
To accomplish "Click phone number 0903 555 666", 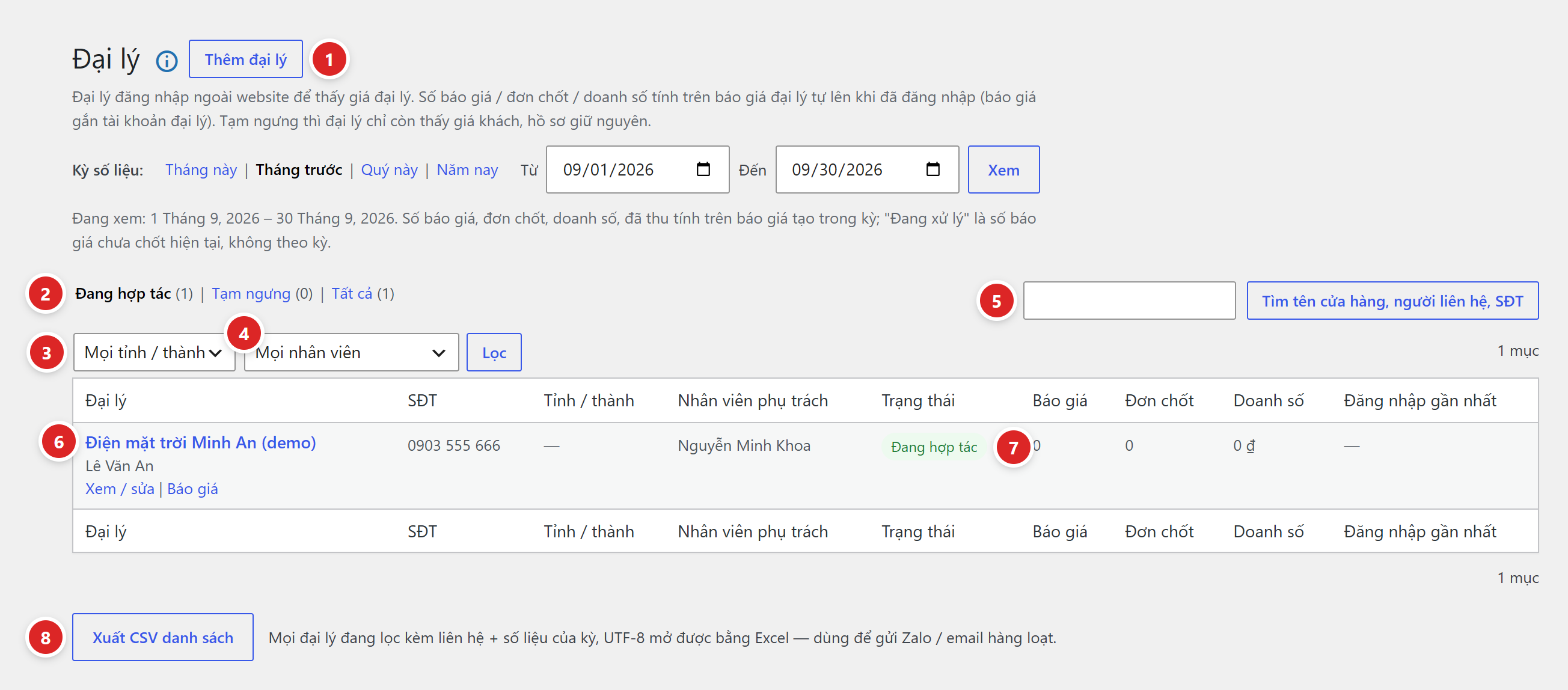I will pyautogui.click(x=453, y=445).
